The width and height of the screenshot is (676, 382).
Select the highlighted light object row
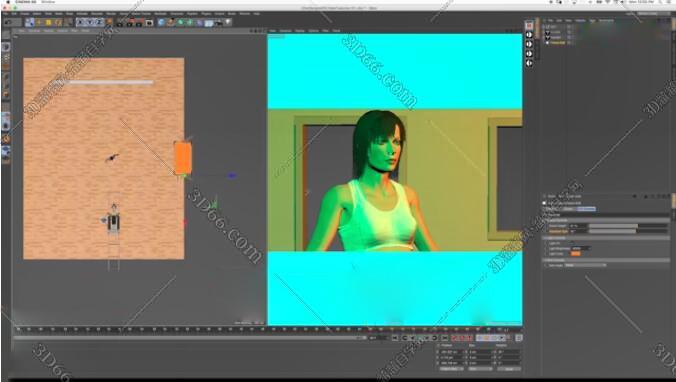click(x=557, y=43)
